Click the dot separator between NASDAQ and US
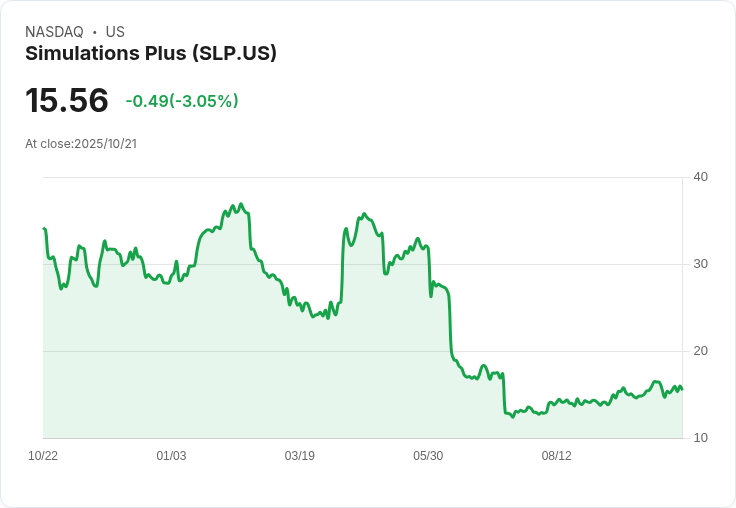Image resolution: width=736 pixels, height=508 pixels. click(x=94, y=32)
